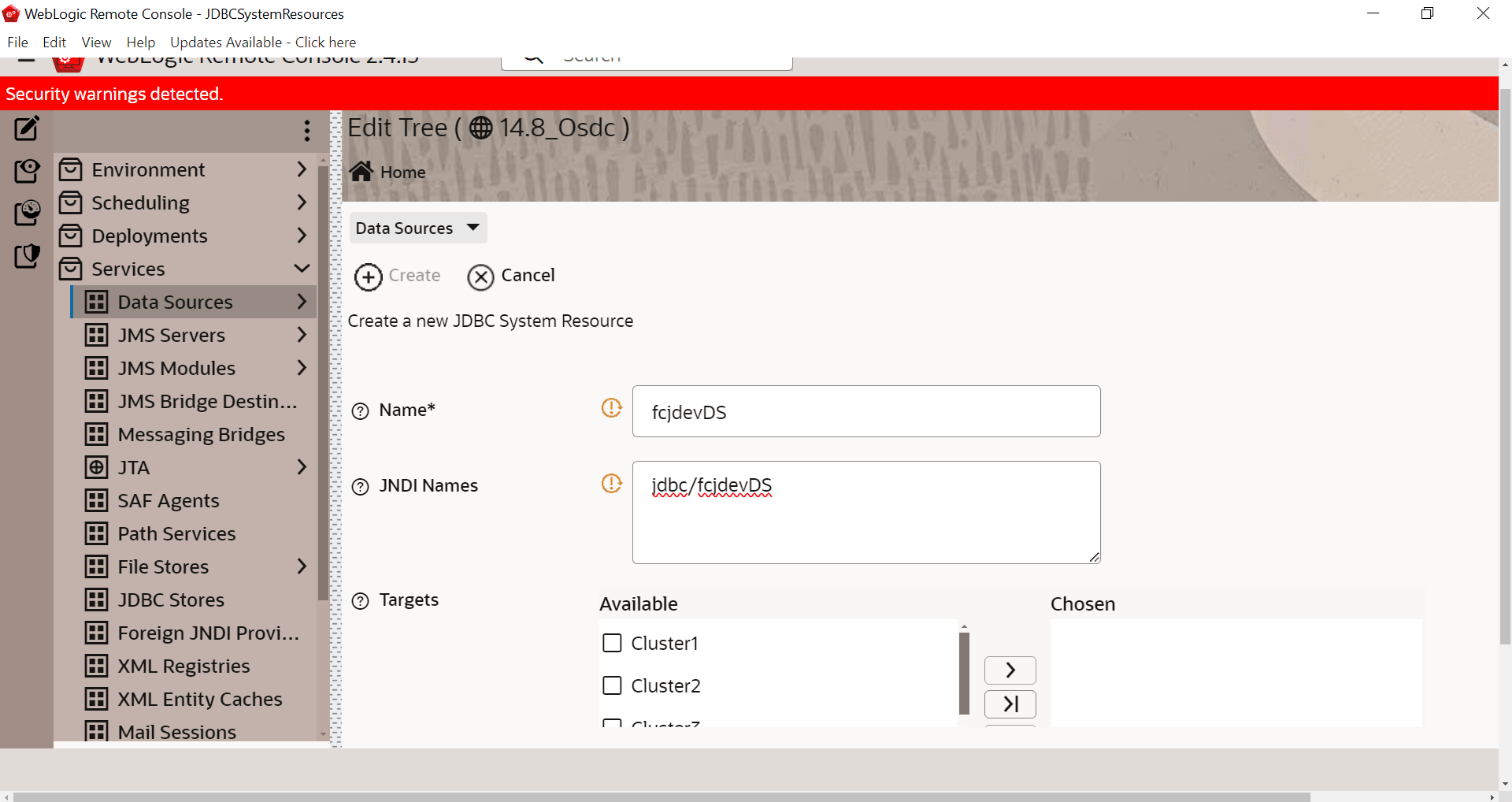Click the Name input field
Viewport: 1512px width, 802px height.
(866, 411)
